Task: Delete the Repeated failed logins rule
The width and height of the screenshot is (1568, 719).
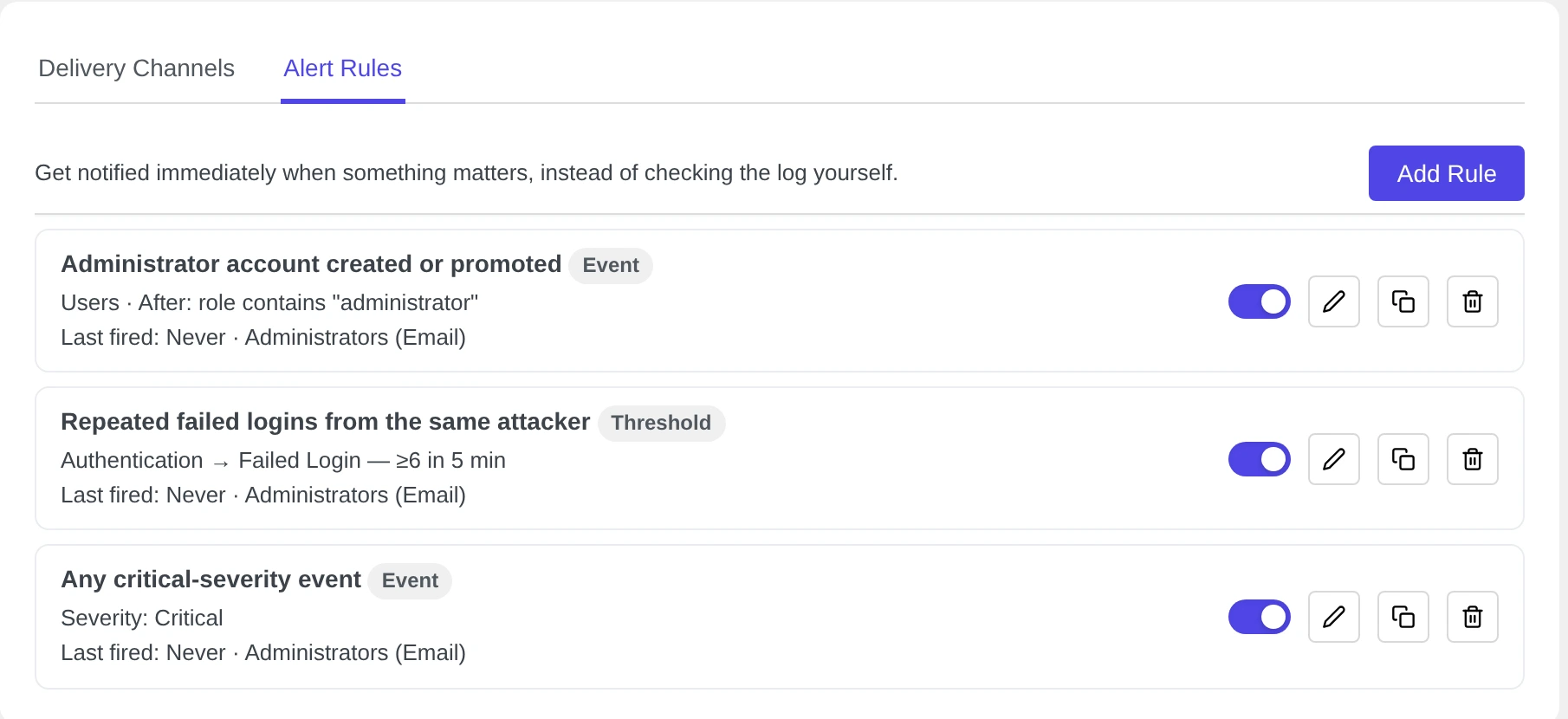Action: point(1473,459)
